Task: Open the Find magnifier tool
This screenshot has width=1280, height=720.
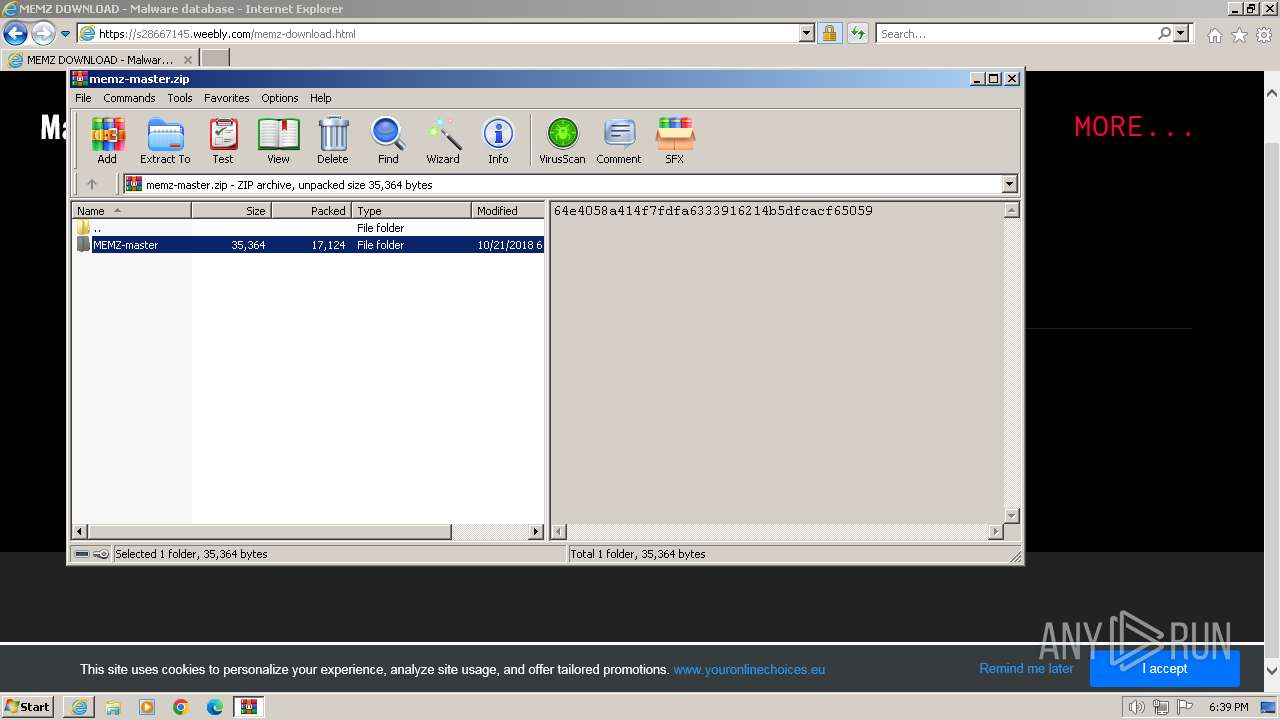Action: click(x=388, y=140)
